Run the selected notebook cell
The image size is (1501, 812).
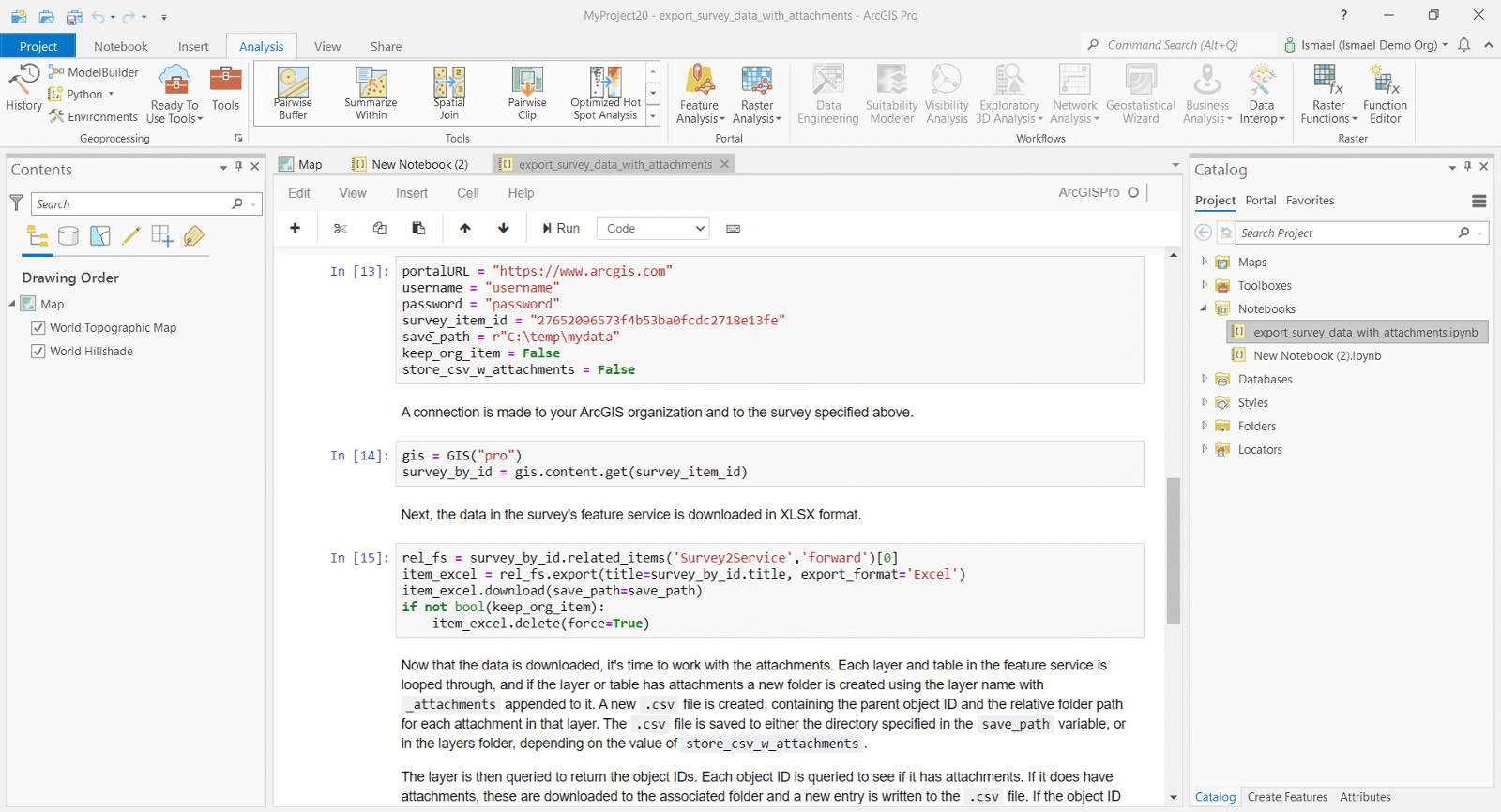(x=561, y=228)
